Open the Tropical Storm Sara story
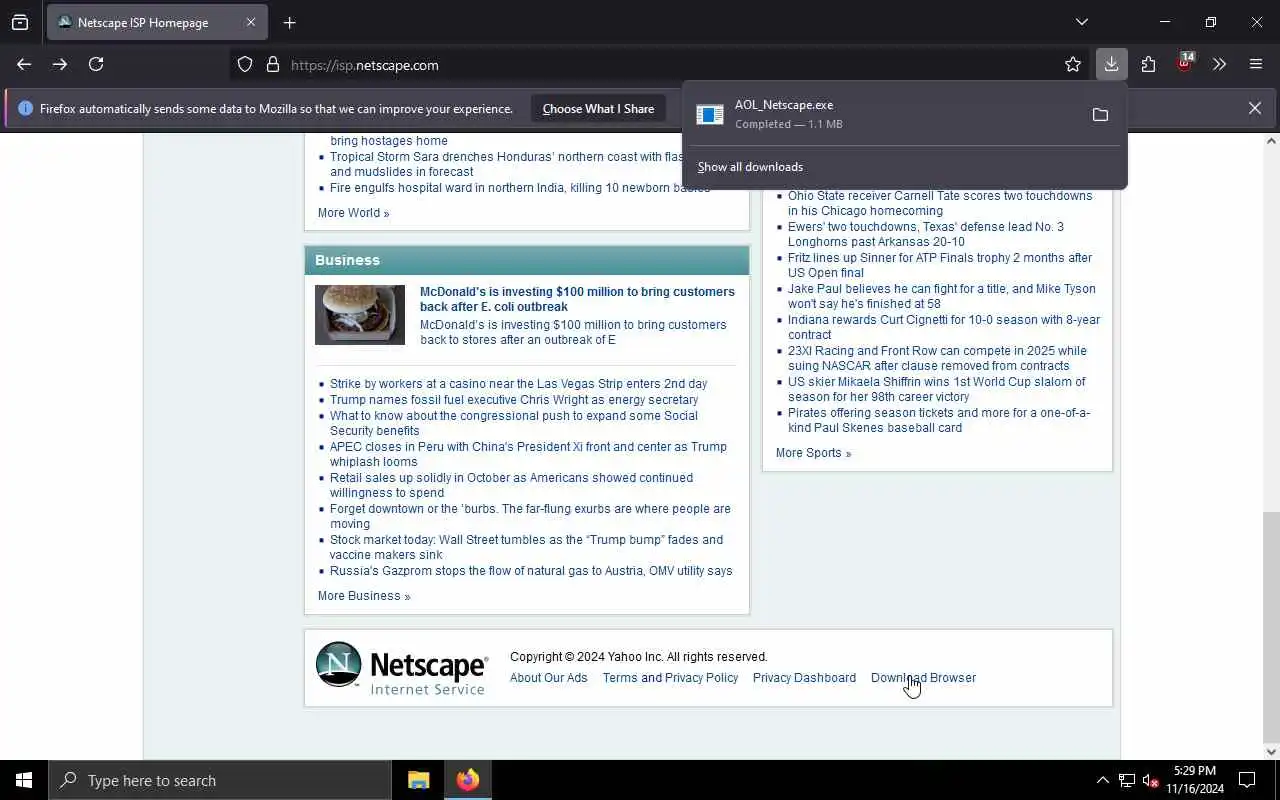The image size is (1280, 800). [x=506, y=164]
